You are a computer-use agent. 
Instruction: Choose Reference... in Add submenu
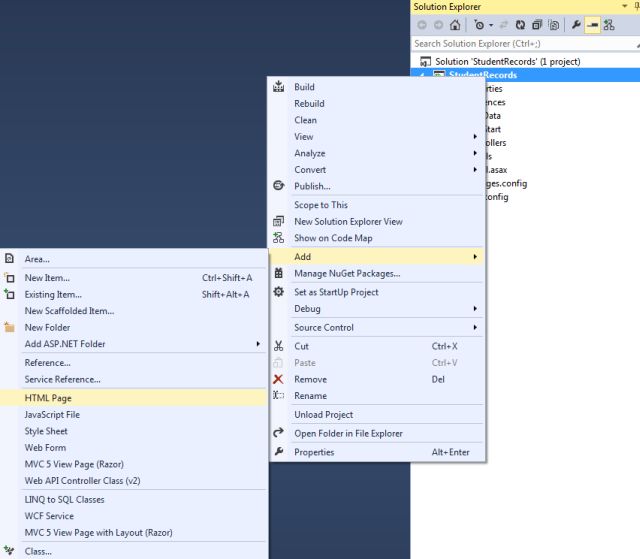coord(47,363)
